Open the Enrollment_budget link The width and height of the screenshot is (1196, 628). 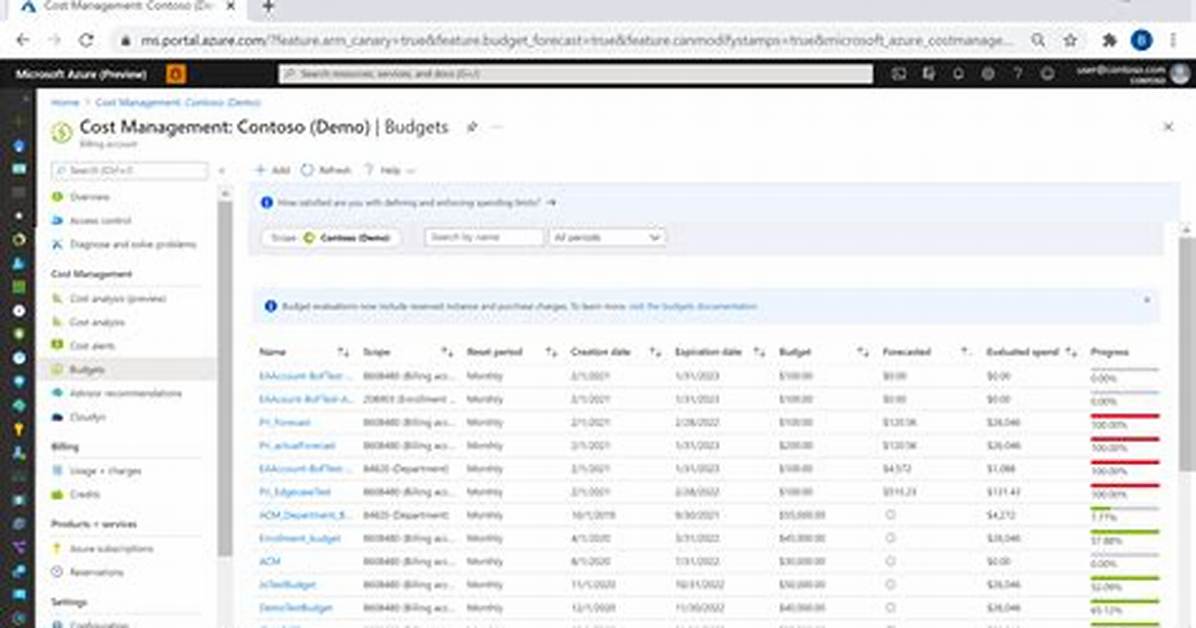point(300,539)
